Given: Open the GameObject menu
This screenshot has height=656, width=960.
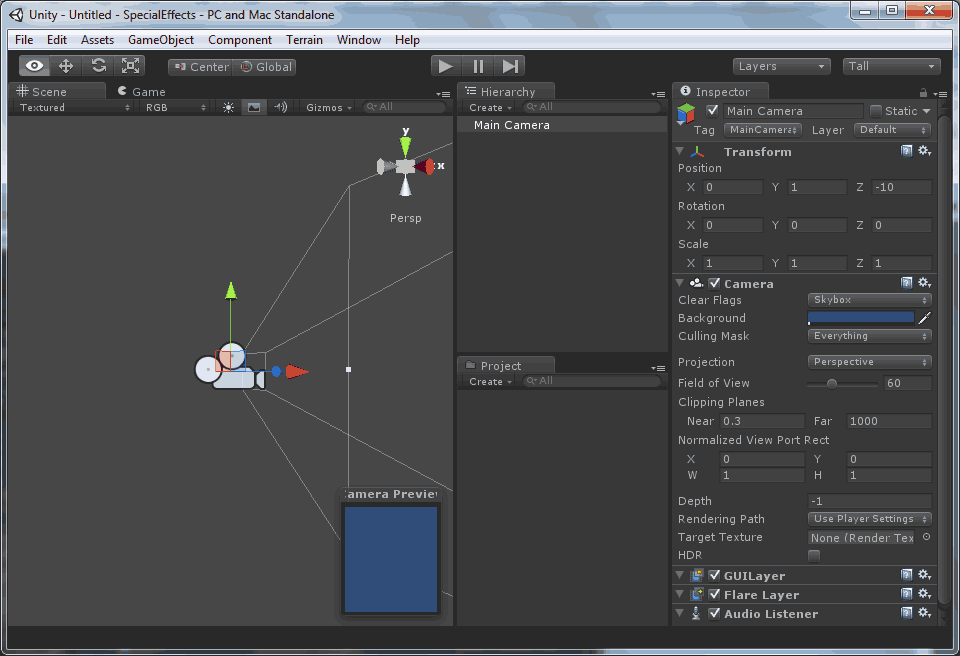Looking at the screenshot, I should pos(161,40).
